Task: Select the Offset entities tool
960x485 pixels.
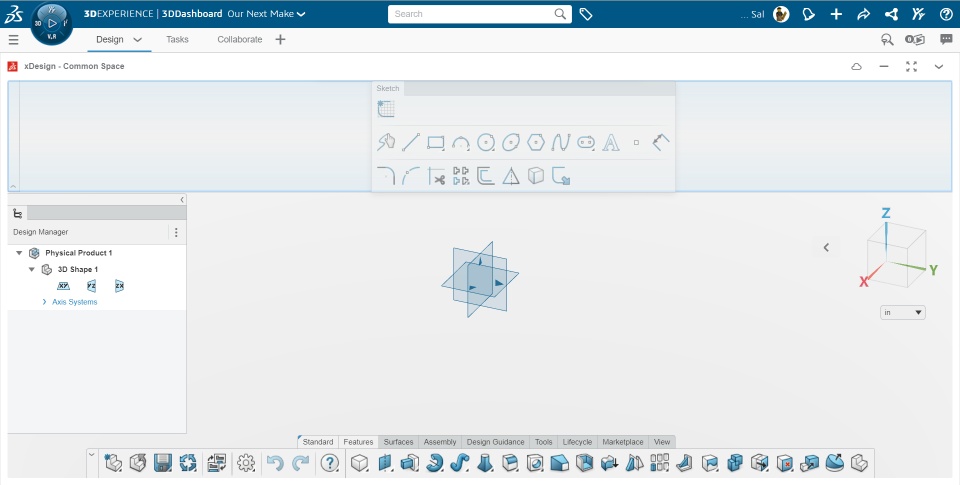Action: click(486, 176)
